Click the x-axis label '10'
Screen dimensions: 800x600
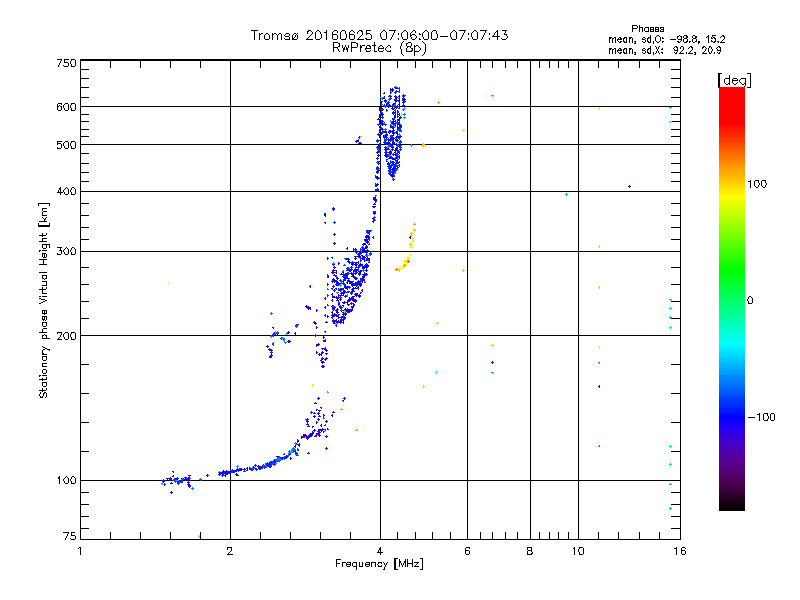pos(578,551)
